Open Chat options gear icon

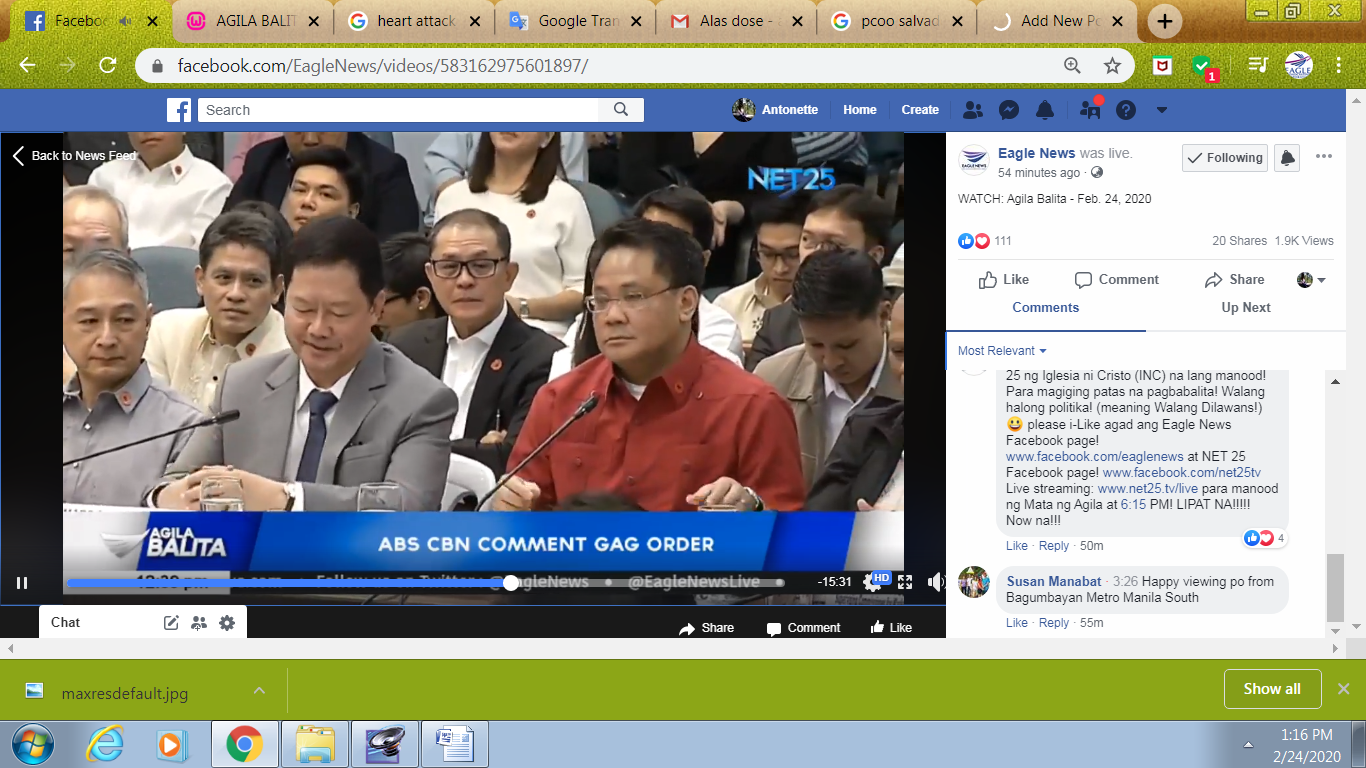227,622
